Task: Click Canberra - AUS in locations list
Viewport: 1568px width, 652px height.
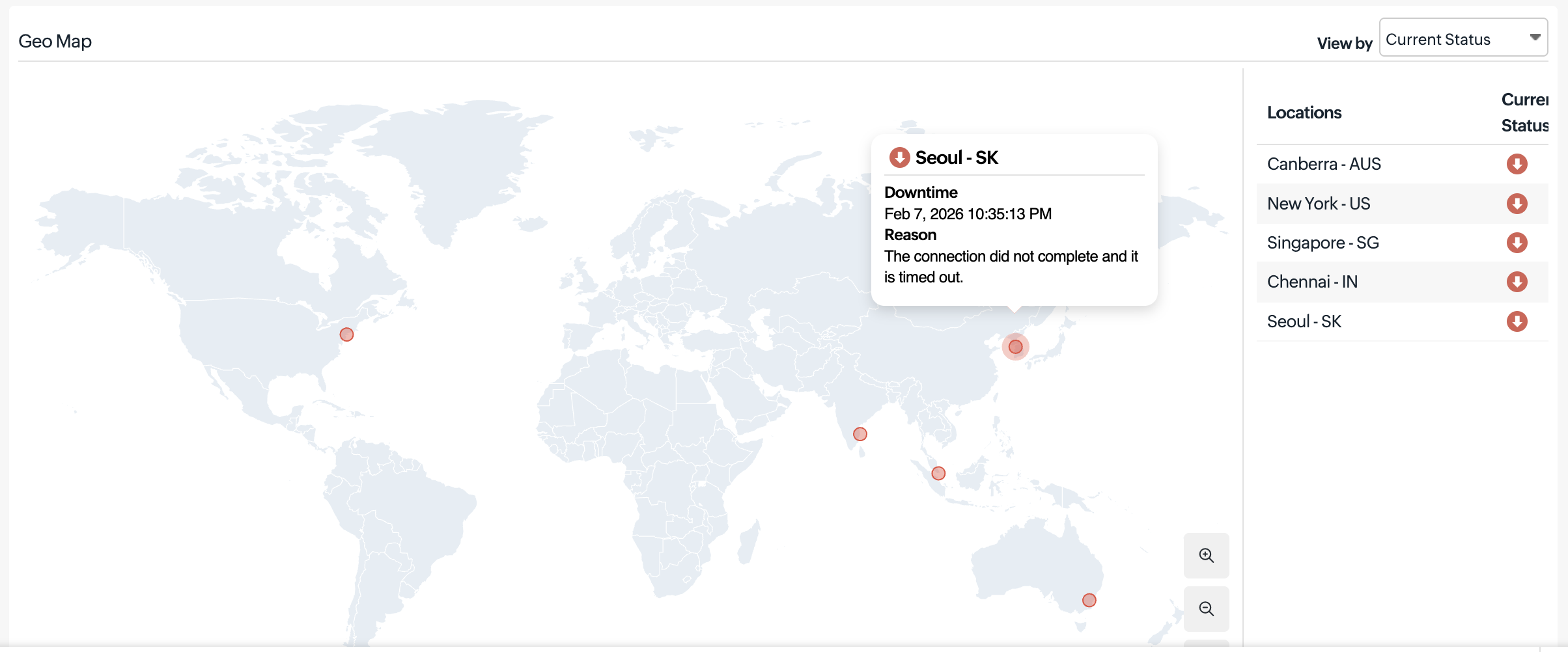Action: (1324, 164)
